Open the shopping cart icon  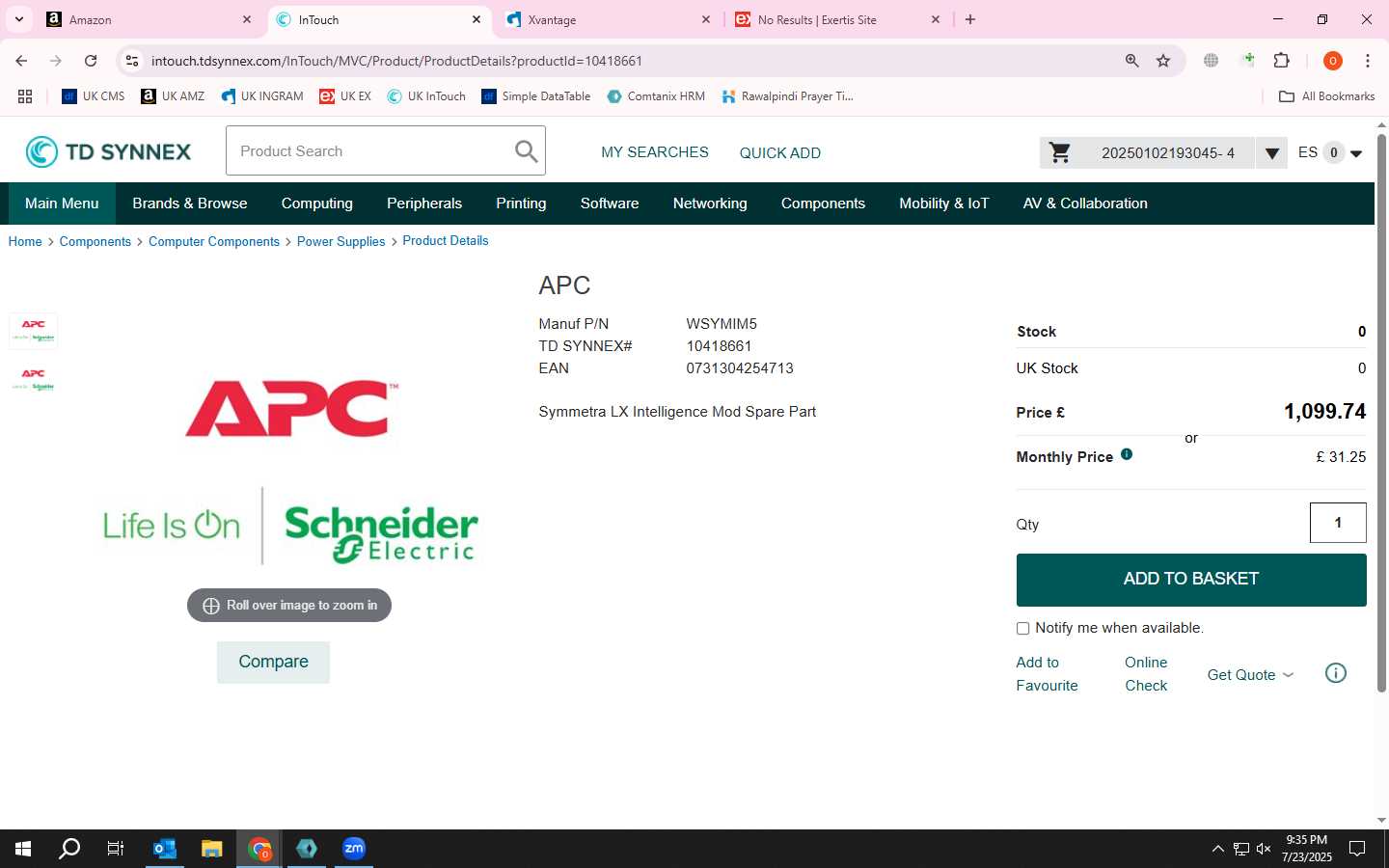pos(1059,152)
